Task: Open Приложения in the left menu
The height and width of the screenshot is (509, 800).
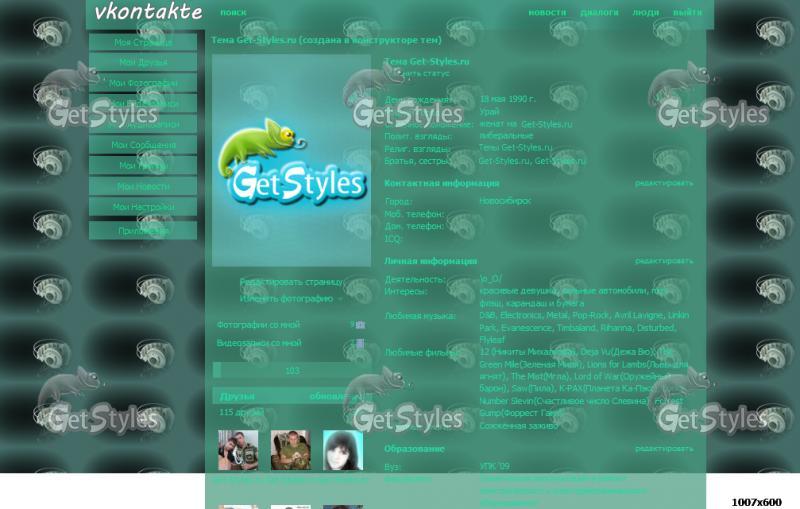Action: pyautogui.click(x=143, y=231)
